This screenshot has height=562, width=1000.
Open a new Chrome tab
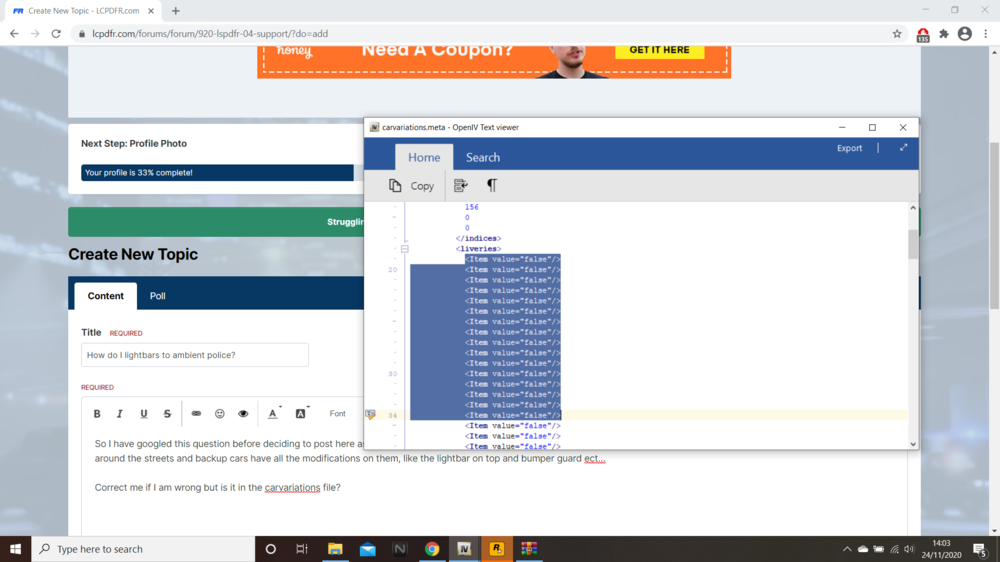[x=175, y=11]
